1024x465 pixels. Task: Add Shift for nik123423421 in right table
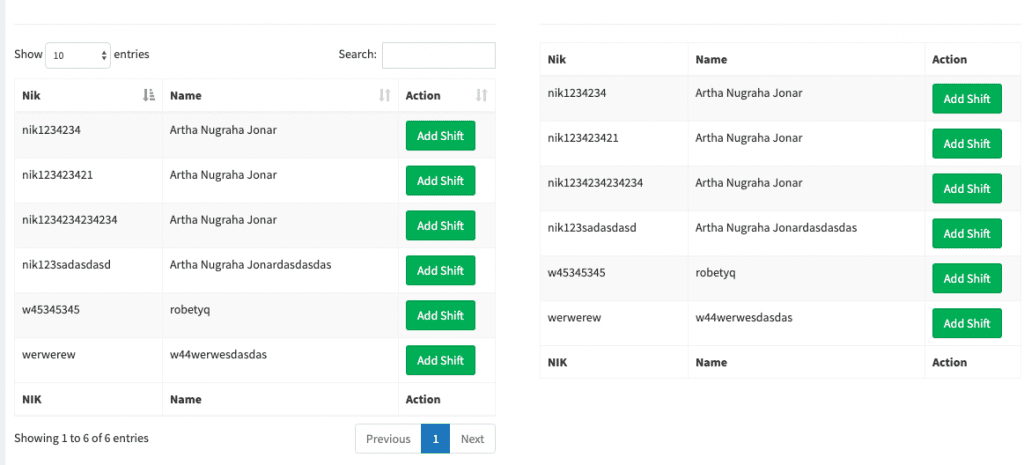tap(966, 144)
